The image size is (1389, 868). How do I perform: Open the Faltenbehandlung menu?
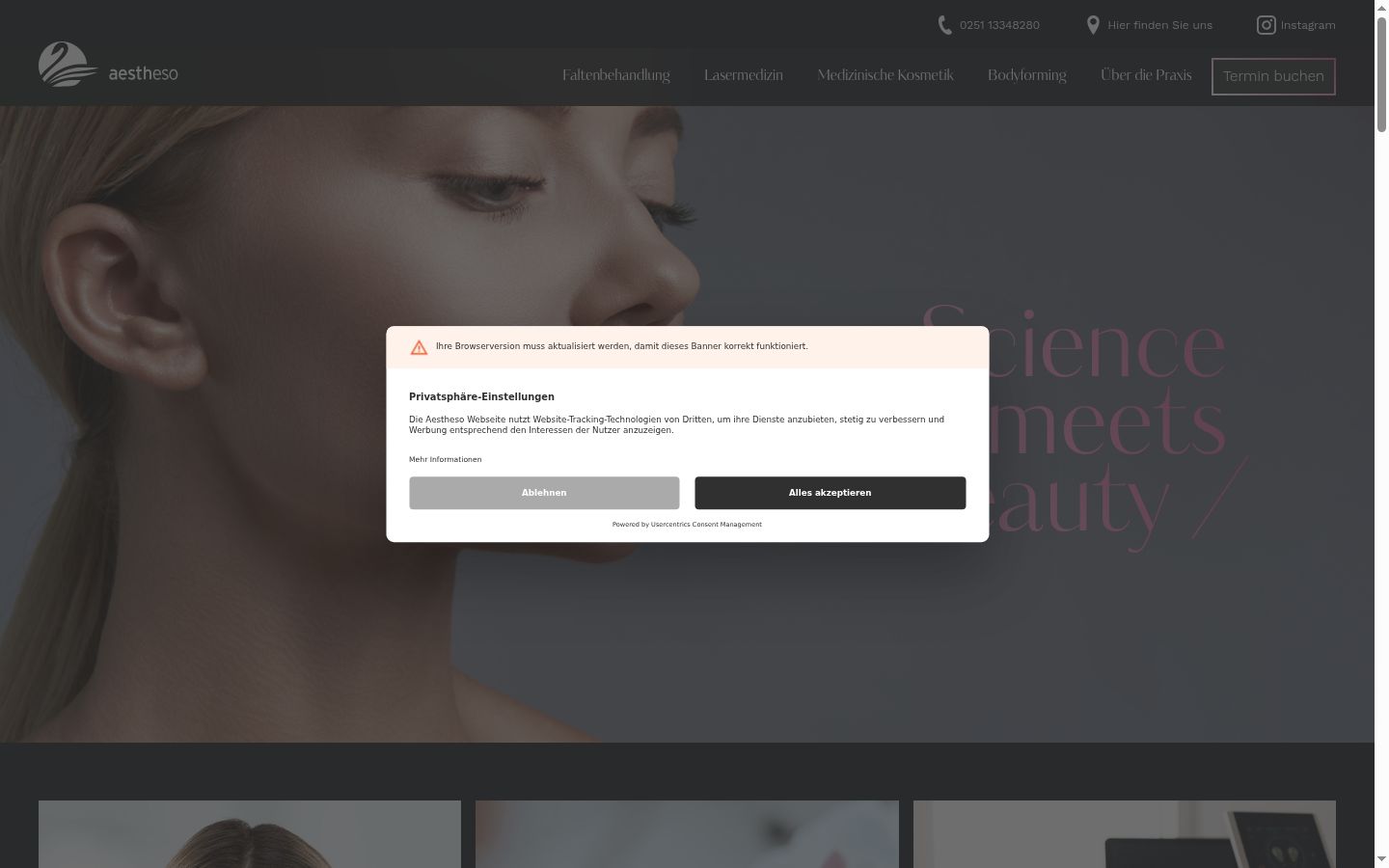click(615, 75)
